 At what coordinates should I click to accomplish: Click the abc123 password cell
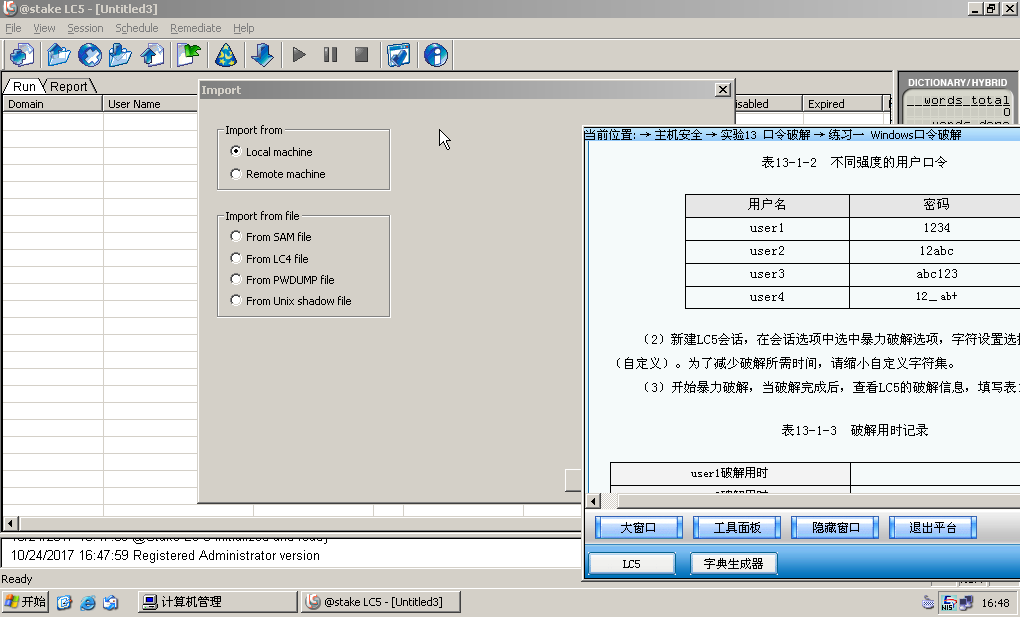[936, 274]
